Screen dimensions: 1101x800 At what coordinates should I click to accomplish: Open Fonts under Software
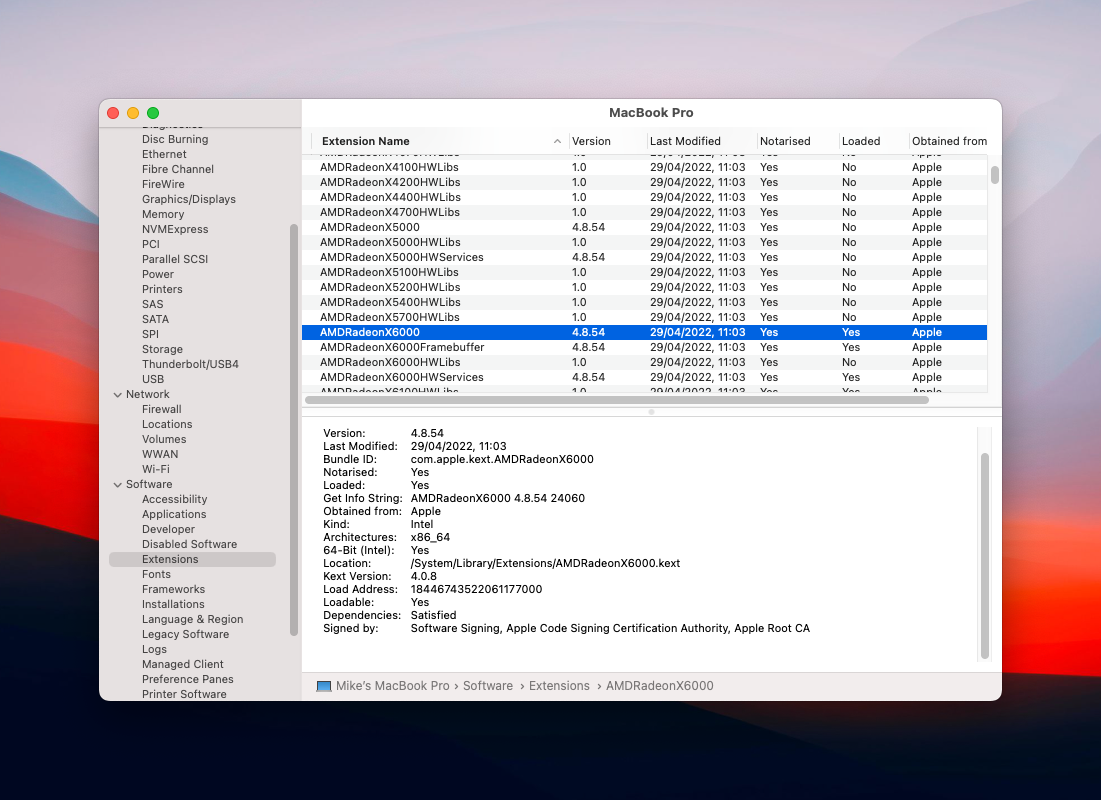[x=156, y=575]
